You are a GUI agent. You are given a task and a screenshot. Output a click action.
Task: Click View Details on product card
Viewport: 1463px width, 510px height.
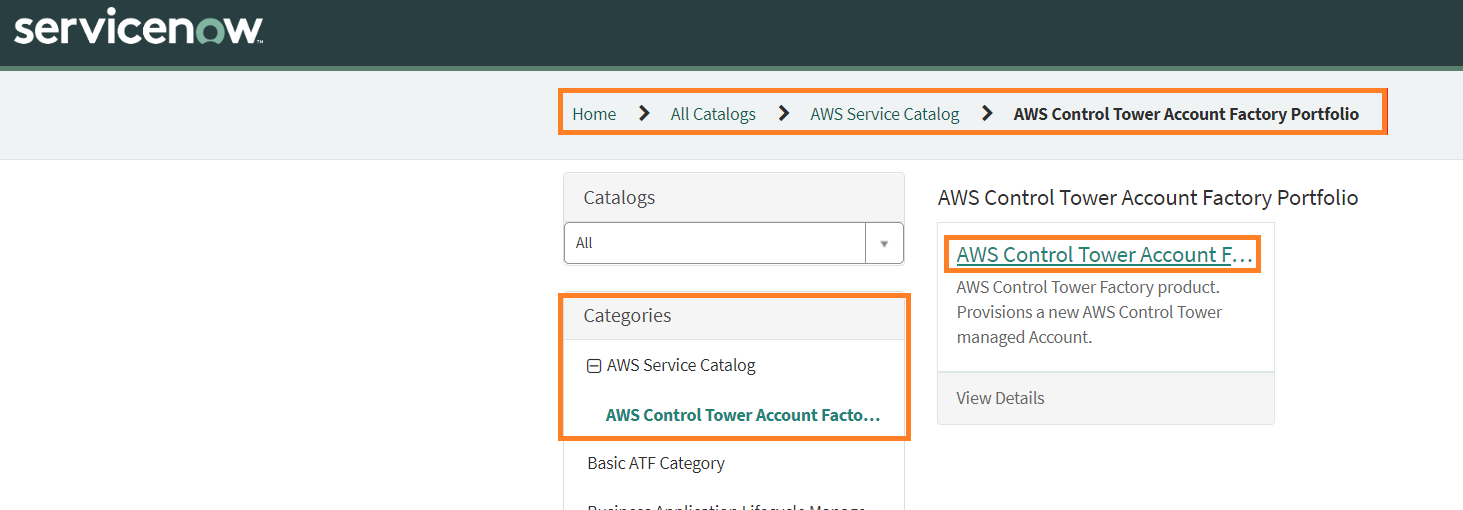1000,398
